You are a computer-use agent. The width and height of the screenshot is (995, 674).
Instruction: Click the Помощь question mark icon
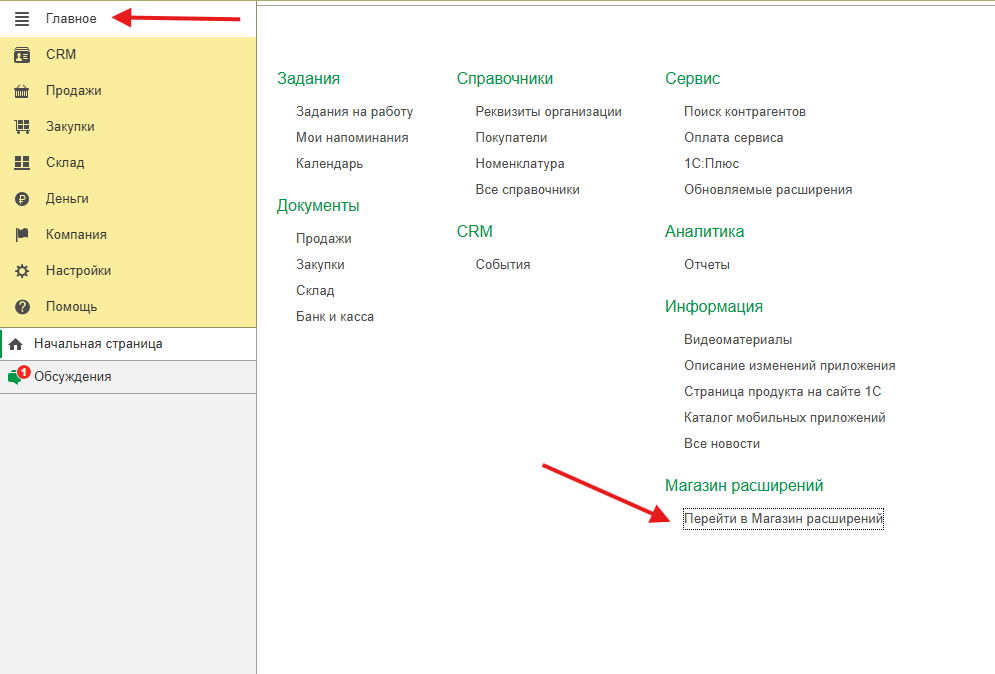(x=22, y=307)
